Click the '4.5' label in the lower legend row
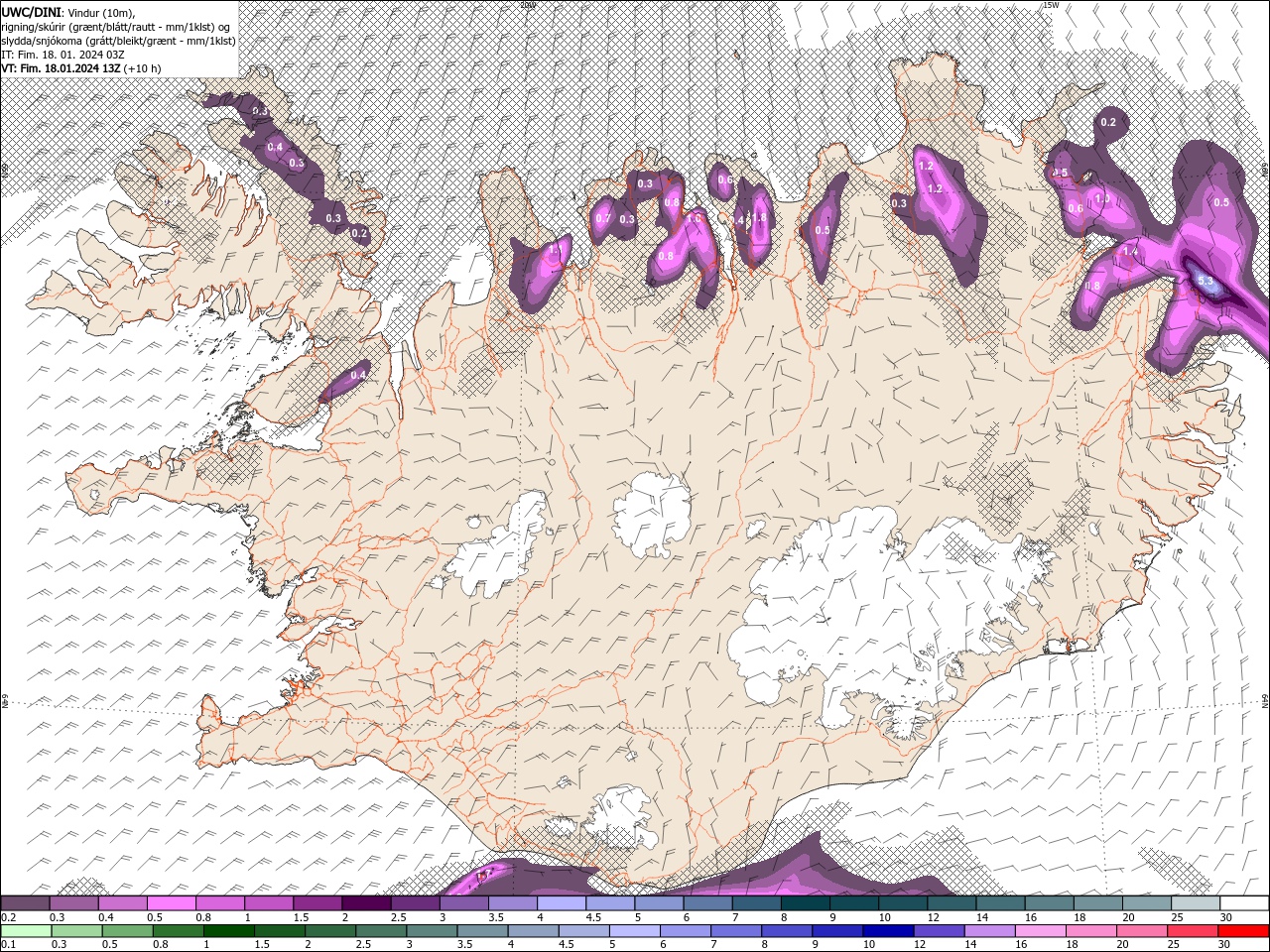The image size is (1270, 952). 568,945
